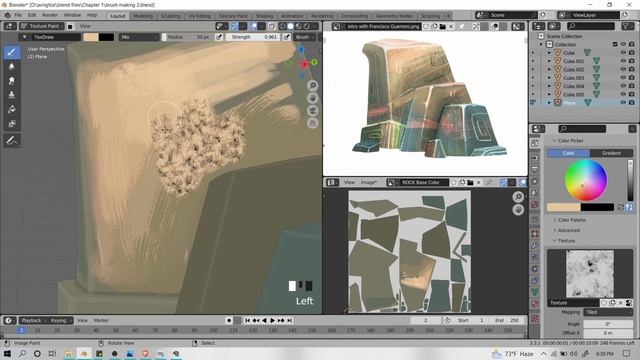Open Texture Paint mode dropdown
Image resolution: width=640 pixels, height=360 pixels.
(42, 26)
